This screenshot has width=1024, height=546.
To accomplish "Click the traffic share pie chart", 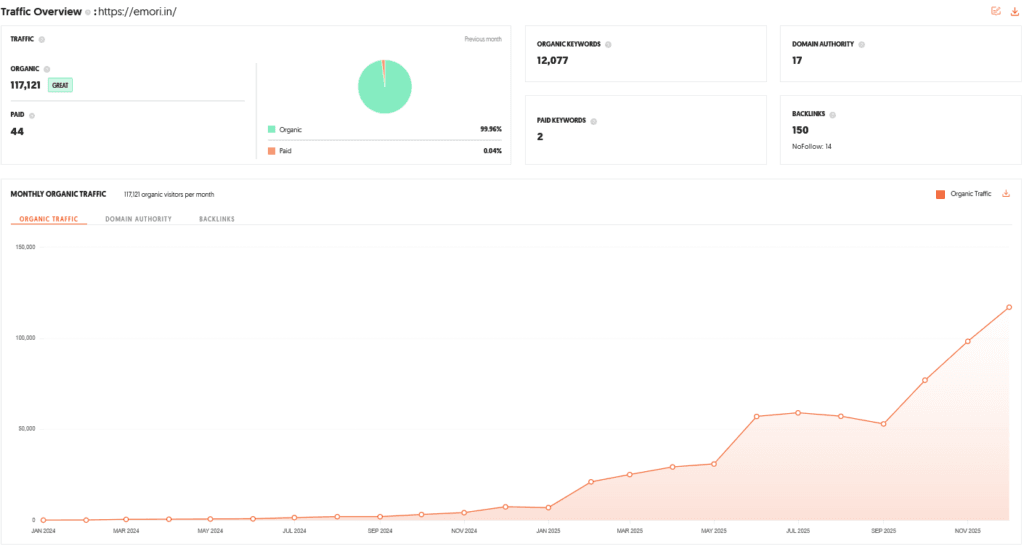I will coord(385,86).
